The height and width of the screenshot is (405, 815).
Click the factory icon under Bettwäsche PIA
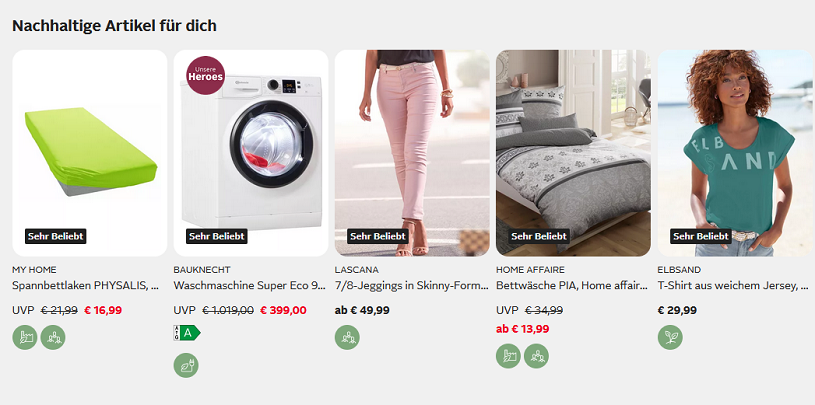coord(508,356)
